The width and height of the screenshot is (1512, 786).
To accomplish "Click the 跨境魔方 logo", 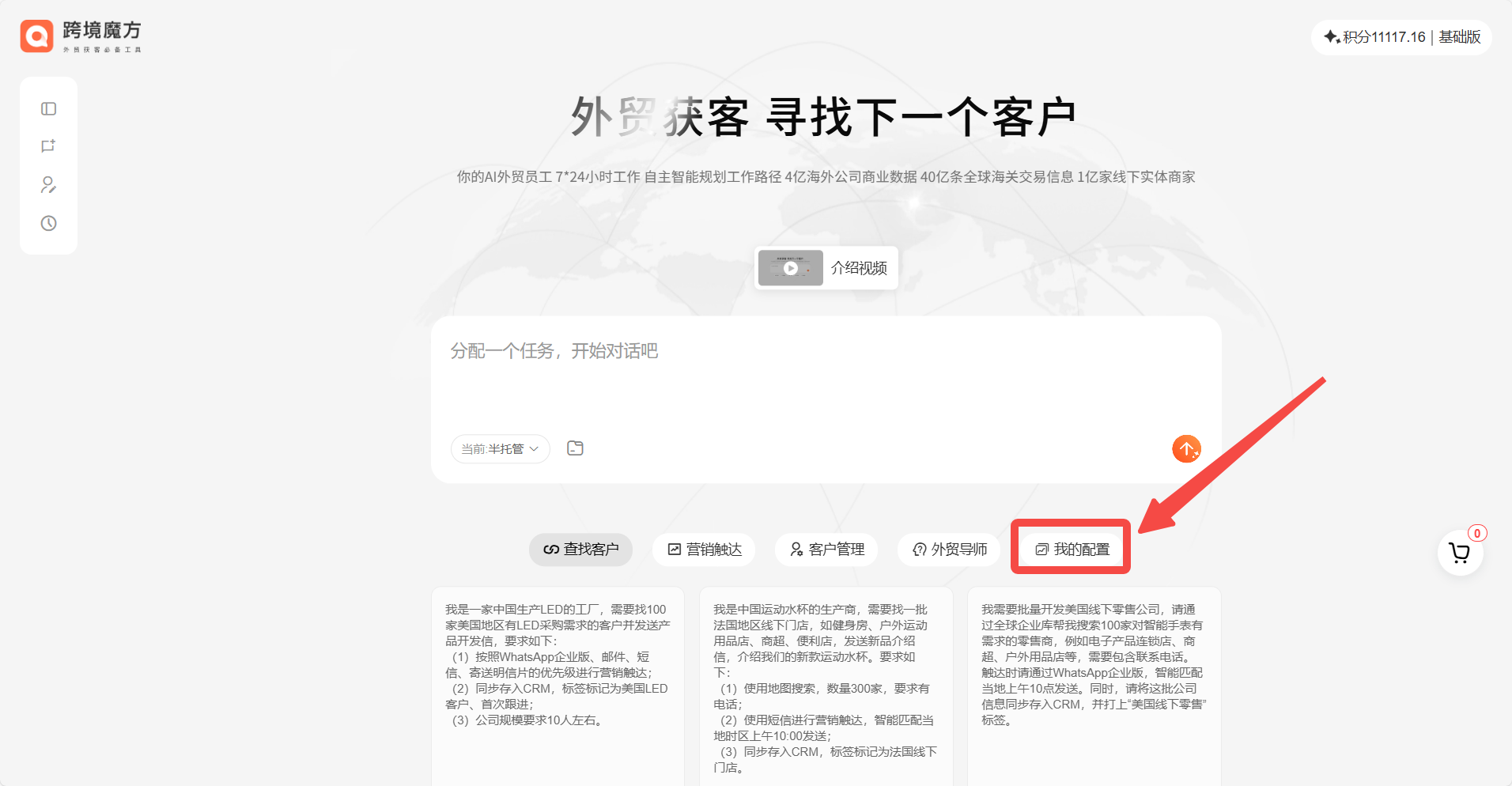I will pos(81,36).
